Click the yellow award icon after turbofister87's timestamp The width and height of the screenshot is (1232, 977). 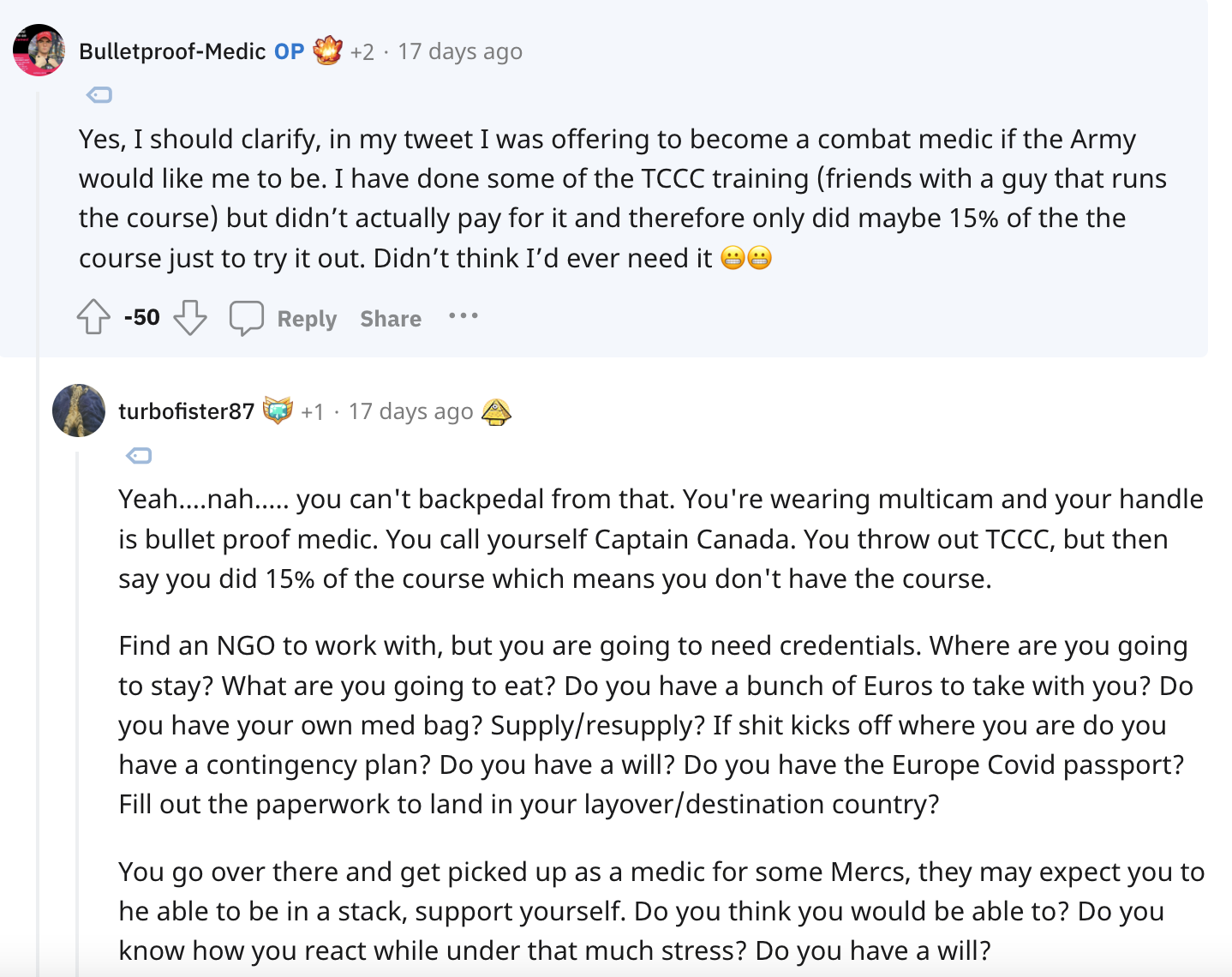[496, 412]
